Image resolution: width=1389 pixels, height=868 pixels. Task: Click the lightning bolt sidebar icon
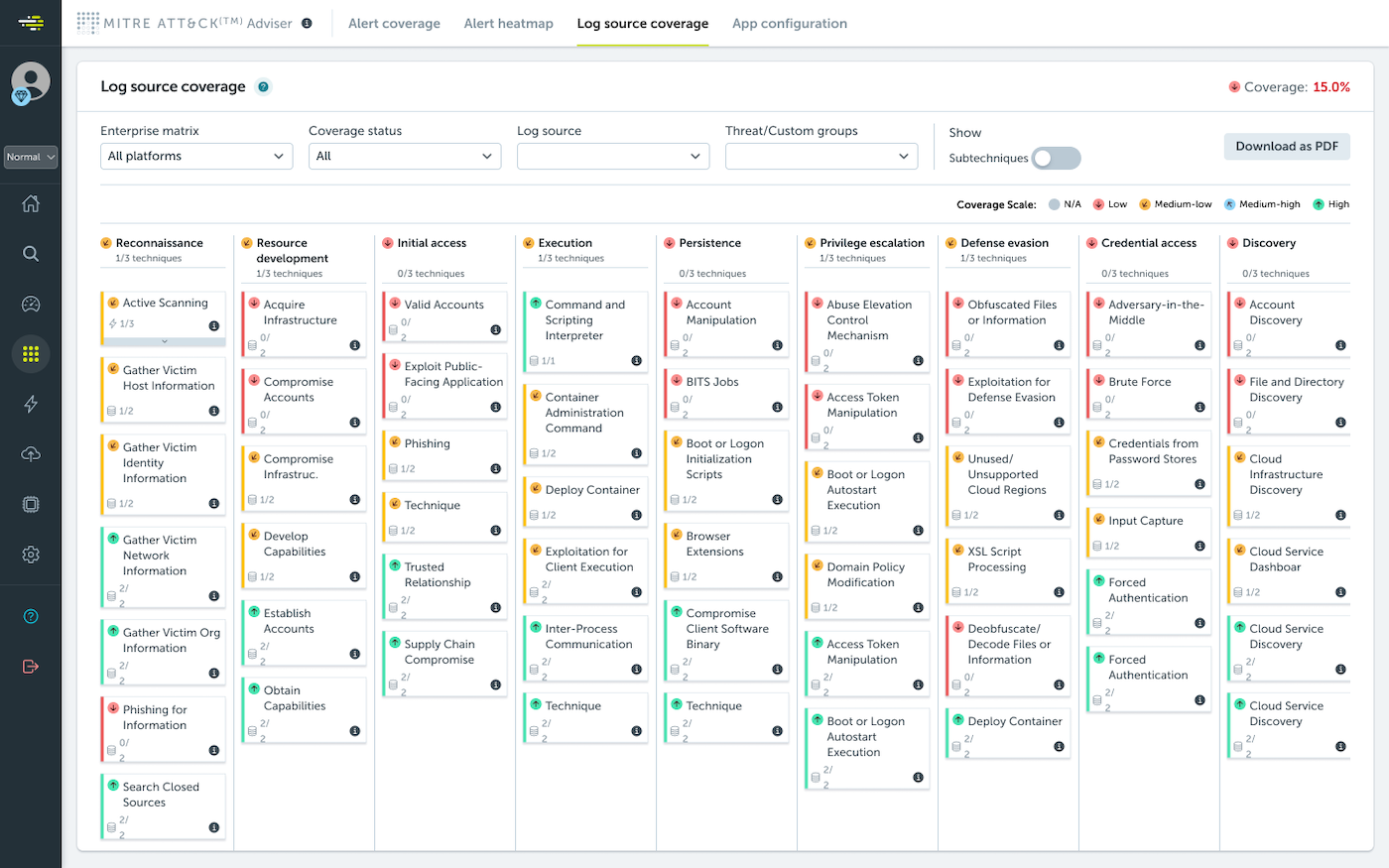pyautogui.click(x=31, y=404)
